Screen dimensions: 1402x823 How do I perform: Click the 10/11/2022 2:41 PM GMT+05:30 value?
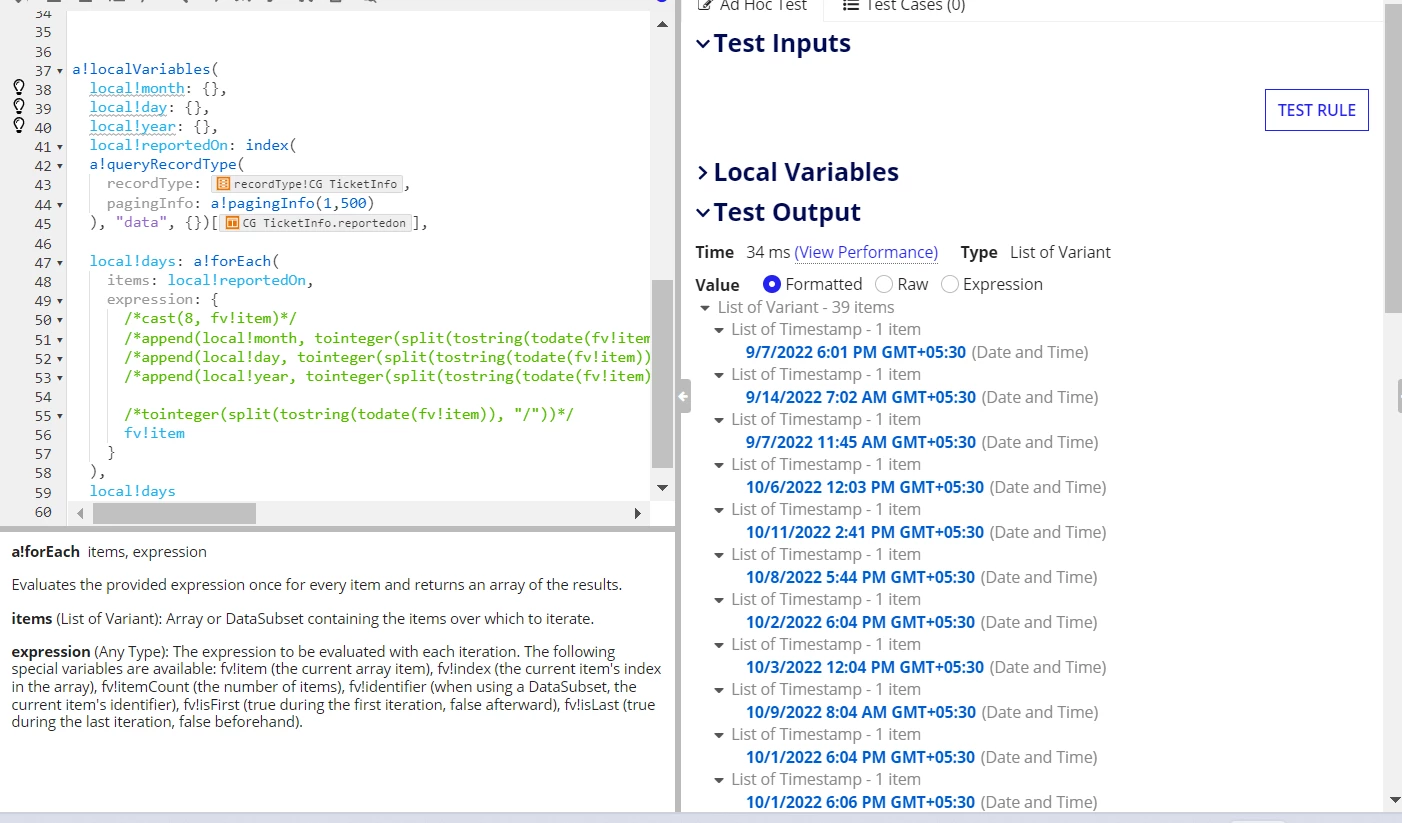pyautogui.click(x=865, y=532)
